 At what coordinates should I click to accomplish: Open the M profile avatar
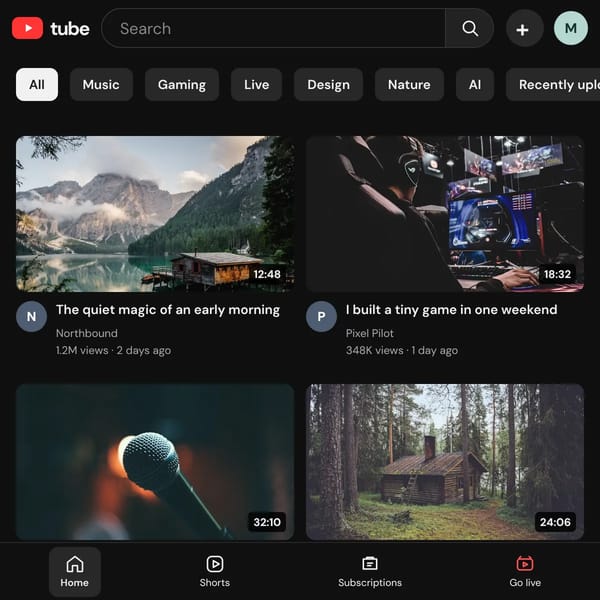click(x=571, y=28)
